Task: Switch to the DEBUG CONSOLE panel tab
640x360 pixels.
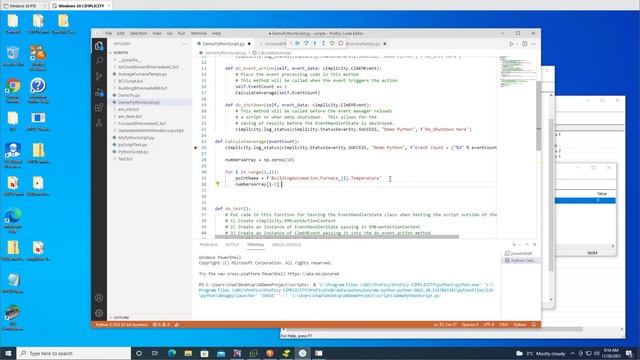Action: click(287, 244)
